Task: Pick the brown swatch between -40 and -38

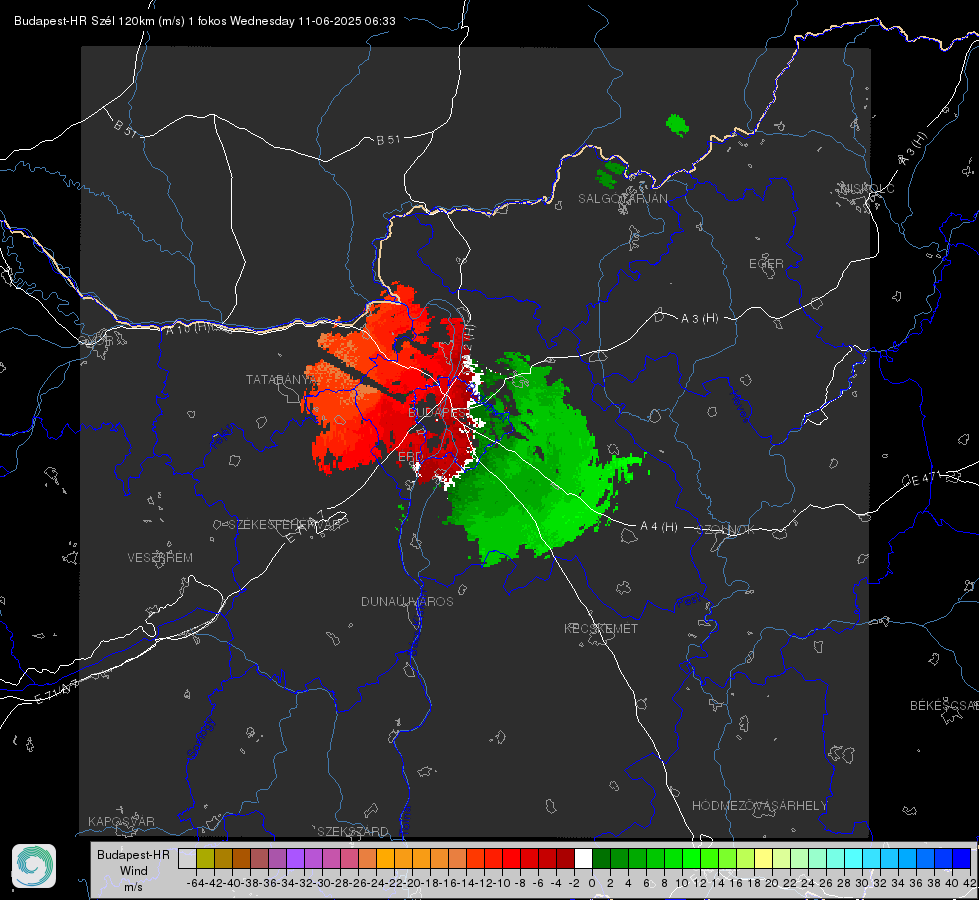Action: (241, 858)
